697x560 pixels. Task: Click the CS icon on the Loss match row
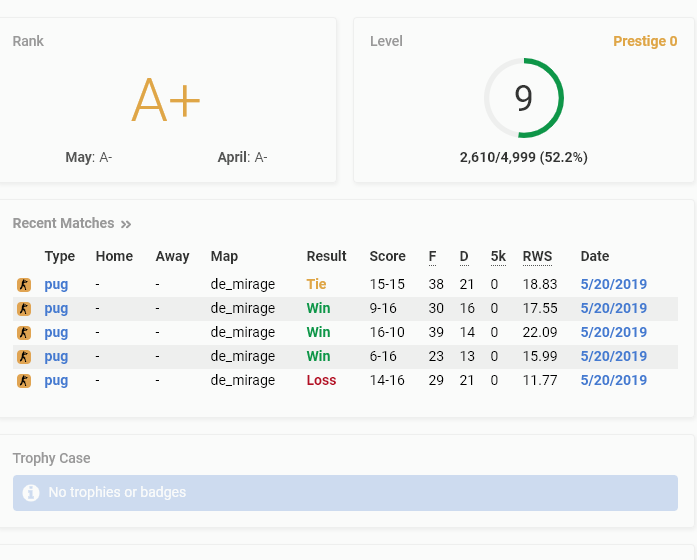(x=24, y=380)
